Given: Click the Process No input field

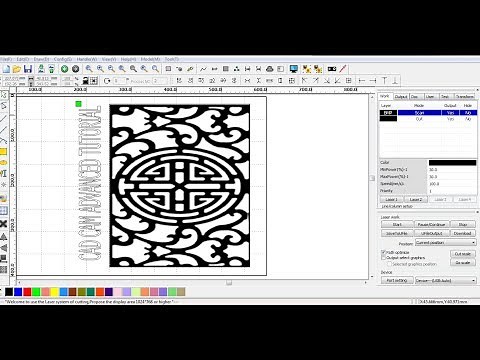Looking at the screenshot, I should [x=160, y=81].
